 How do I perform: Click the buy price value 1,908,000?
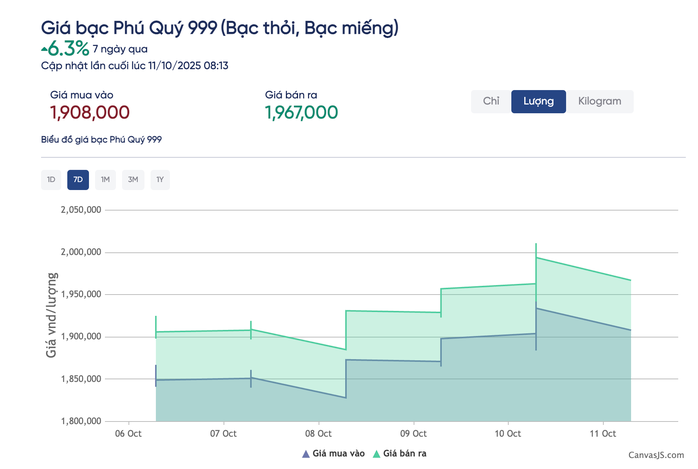point(89,113)
